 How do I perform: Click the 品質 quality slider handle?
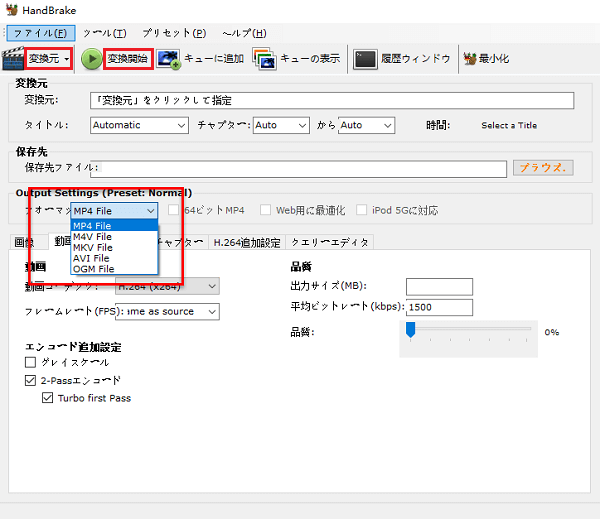pos(411,330)
